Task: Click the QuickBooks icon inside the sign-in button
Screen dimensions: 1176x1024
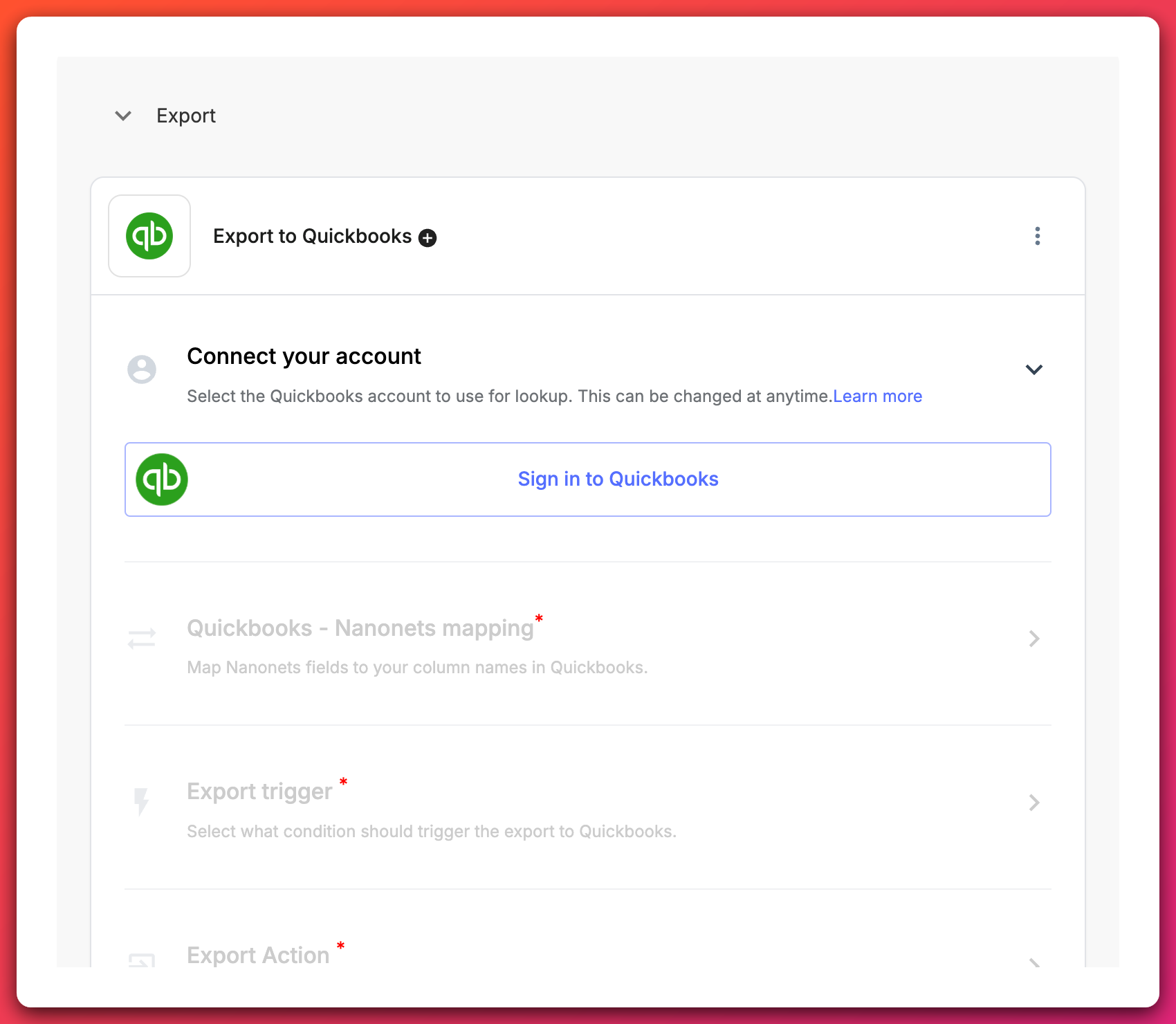Action: pos(161,479)
